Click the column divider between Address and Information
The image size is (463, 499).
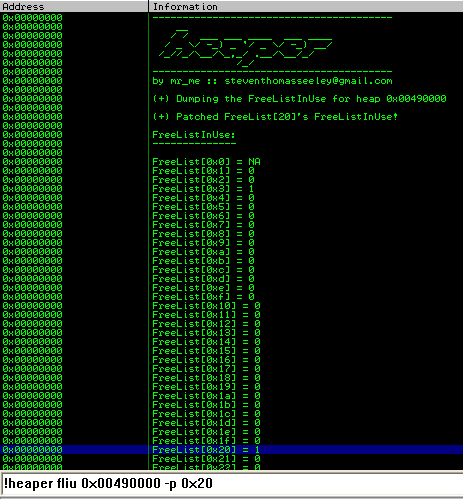(148, 6)
